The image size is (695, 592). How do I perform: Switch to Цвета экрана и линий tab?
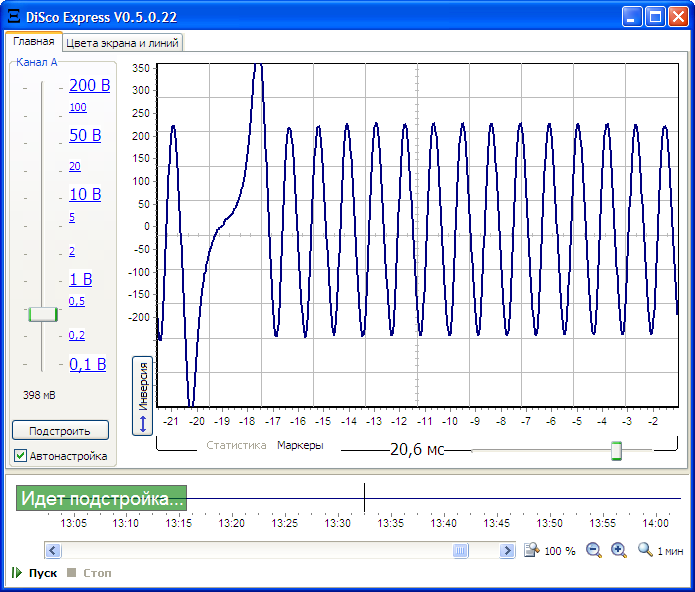click(122, 43)
